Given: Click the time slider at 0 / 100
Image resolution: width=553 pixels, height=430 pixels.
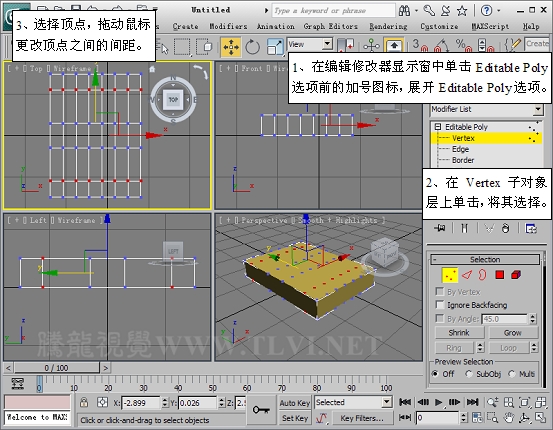Looking at the screenshot, I should [56, 368].
